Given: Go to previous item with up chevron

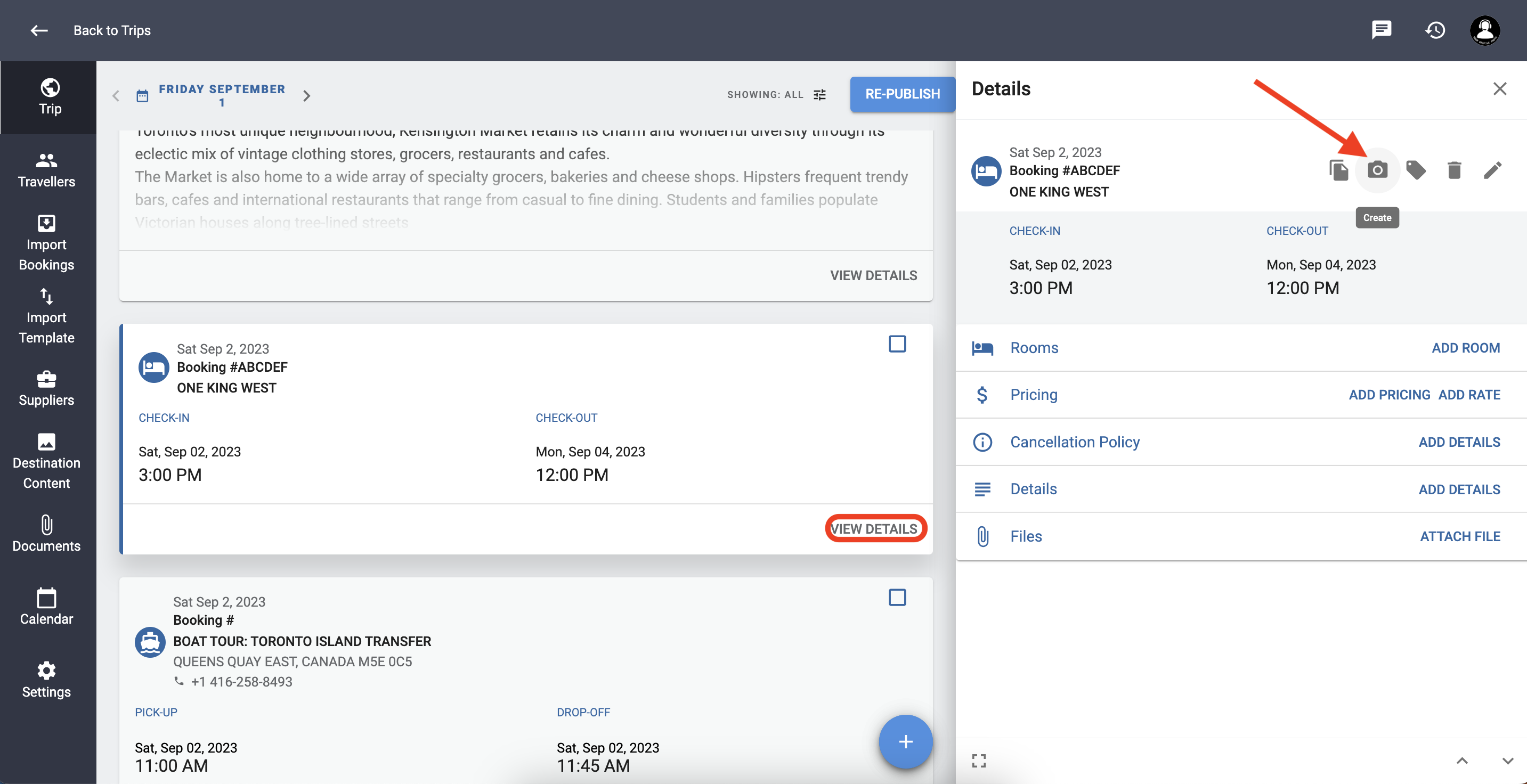Looking at the screenshot, I should pos(1462,761).
